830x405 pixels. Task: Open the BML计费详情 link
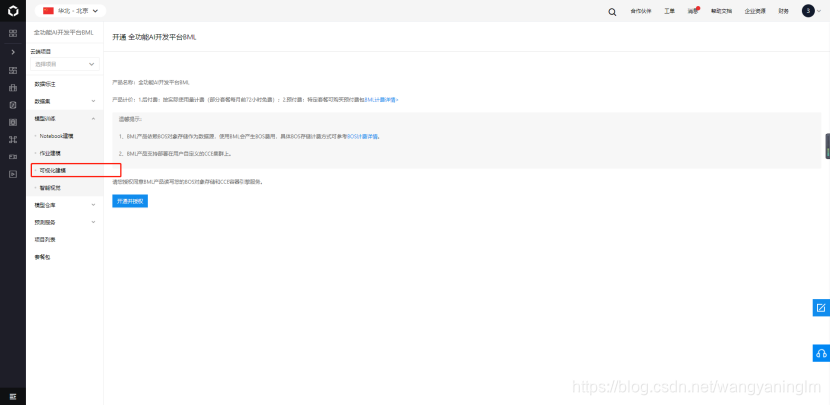click(382, 99)
